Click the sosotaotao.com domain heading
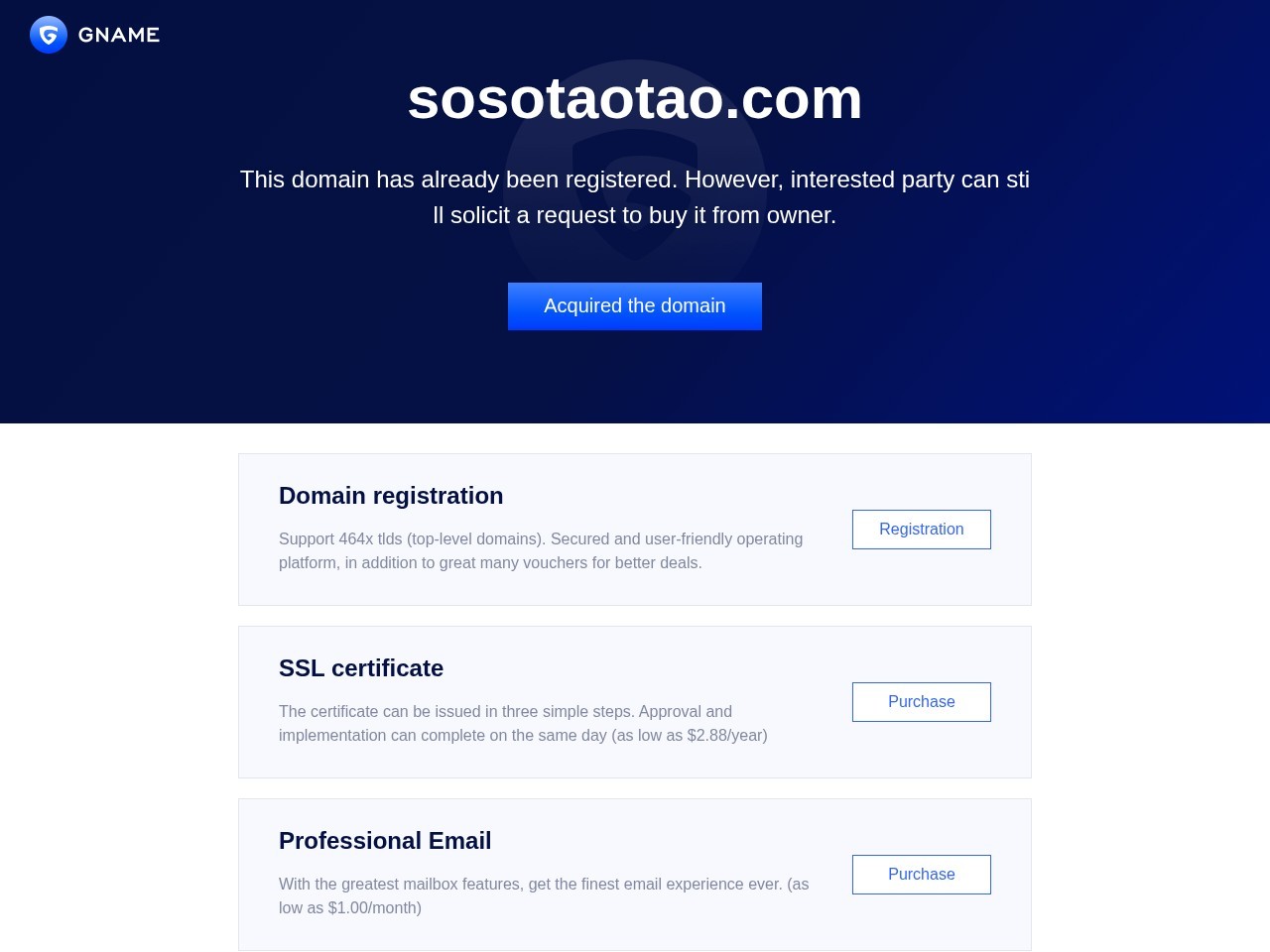Screen dimensions: 1270x952 tap(635, 98)
